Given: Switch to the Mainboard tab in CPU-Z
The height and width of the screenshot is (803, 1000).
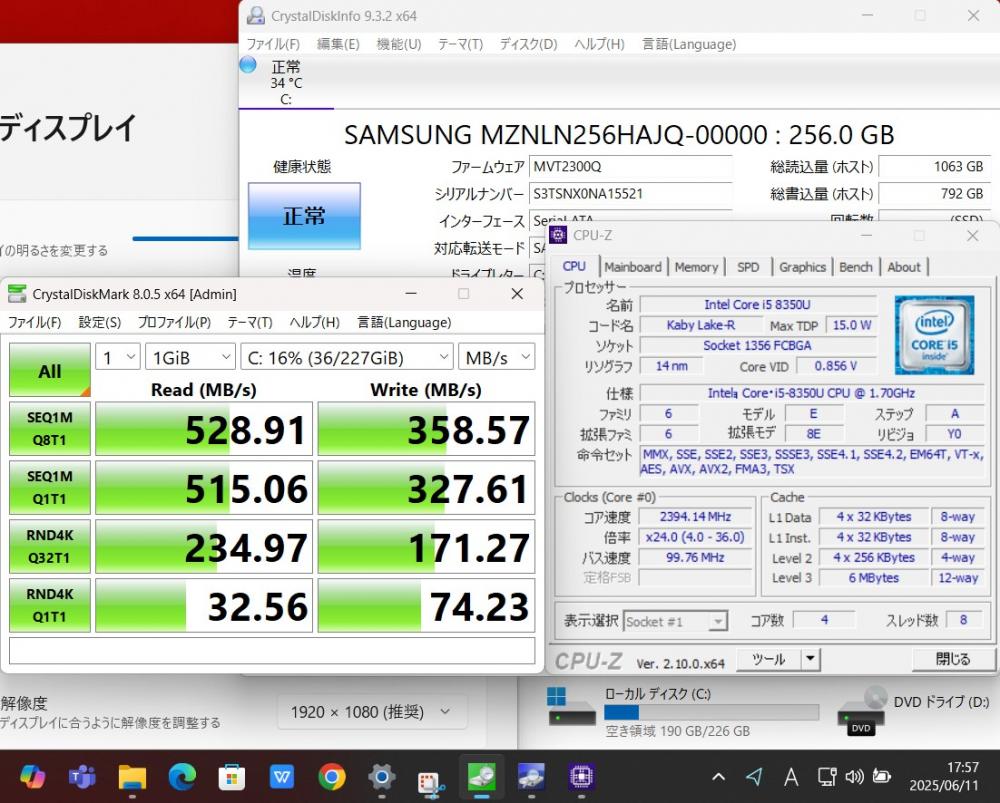Looking at the screenshot, I should pyautogui.click(x=633, y=267).
